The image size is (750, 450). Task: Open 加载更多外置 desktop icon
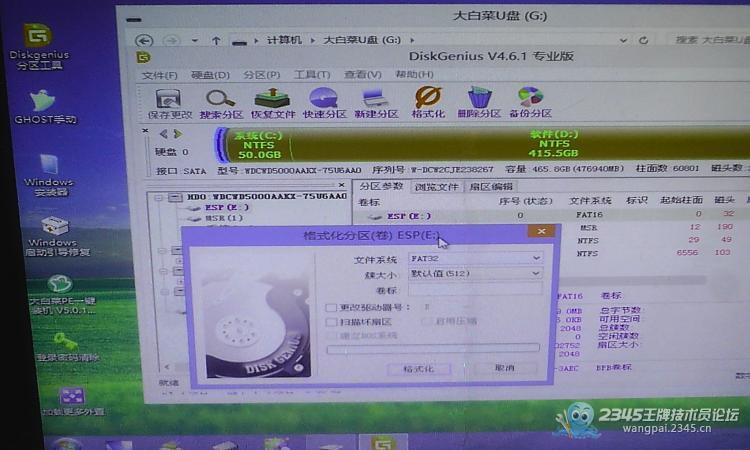[x=72, y=402]
